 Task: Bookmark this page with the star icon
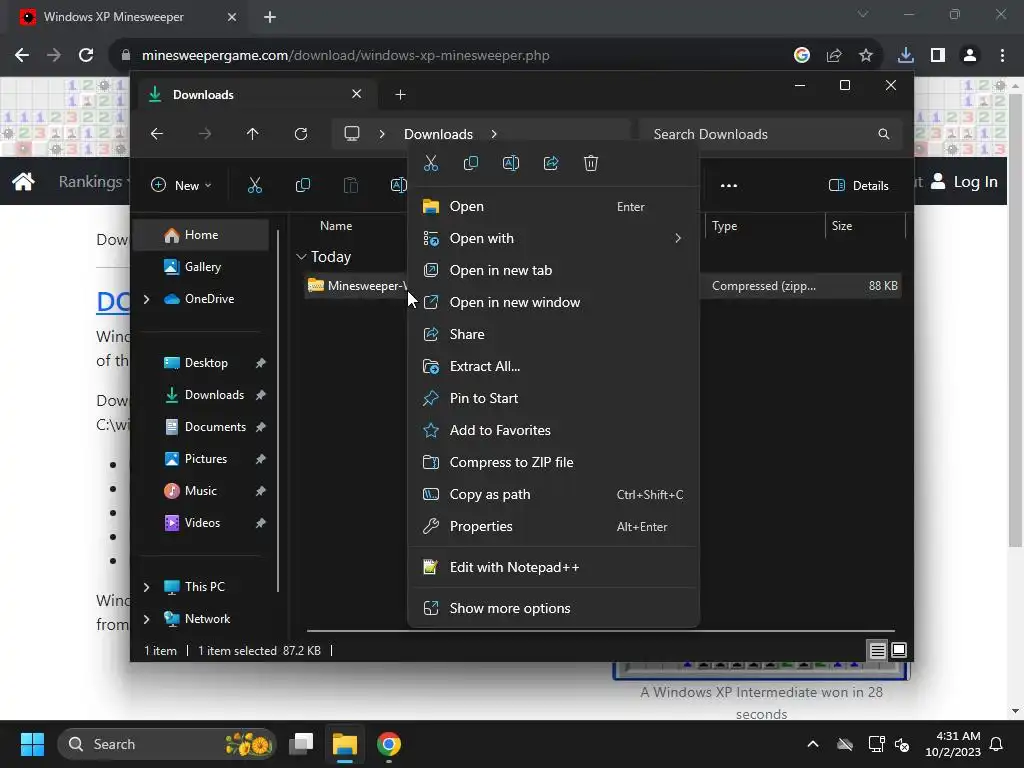865,56
